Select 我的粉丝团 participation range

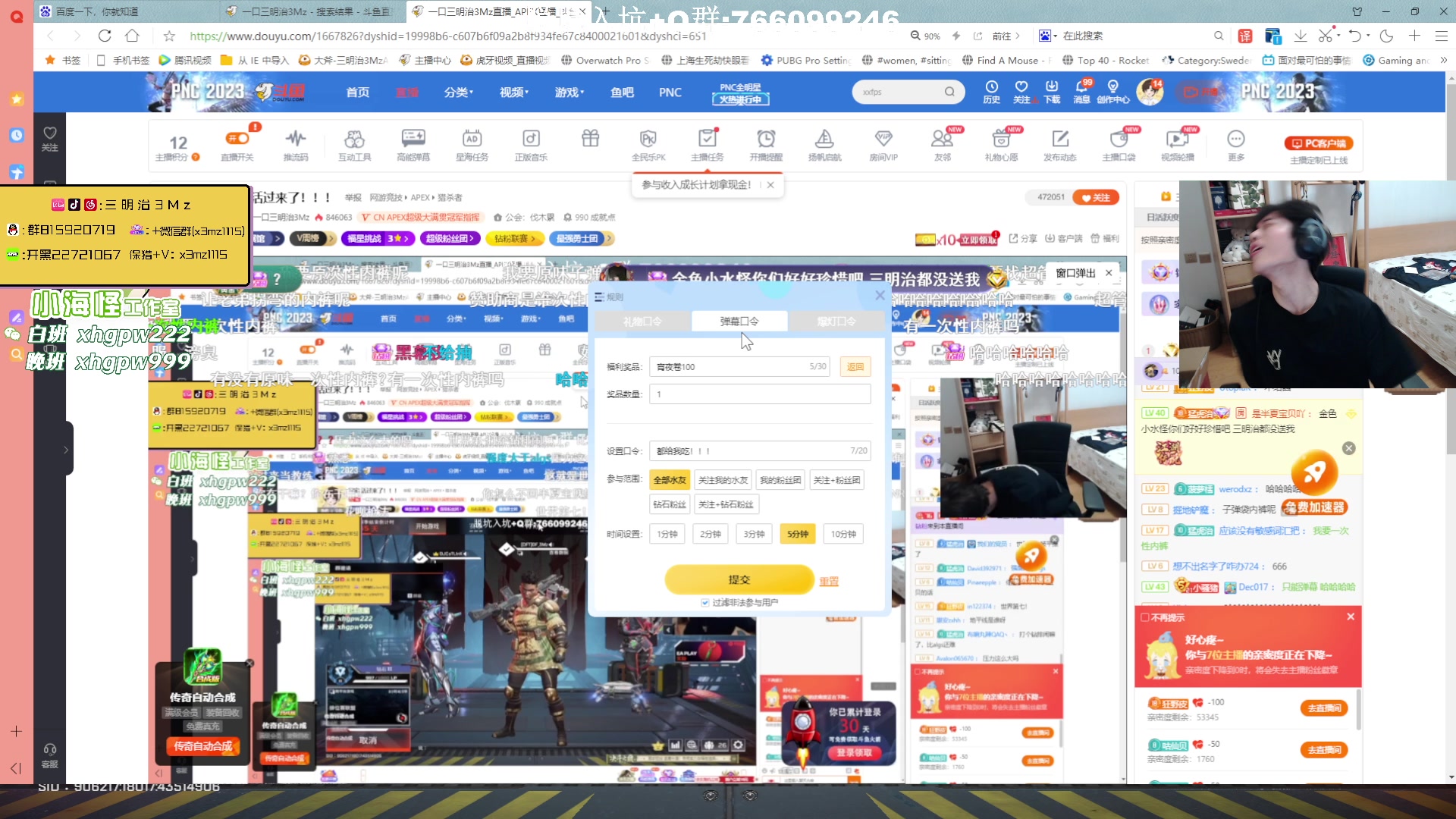tap(780, 480)
